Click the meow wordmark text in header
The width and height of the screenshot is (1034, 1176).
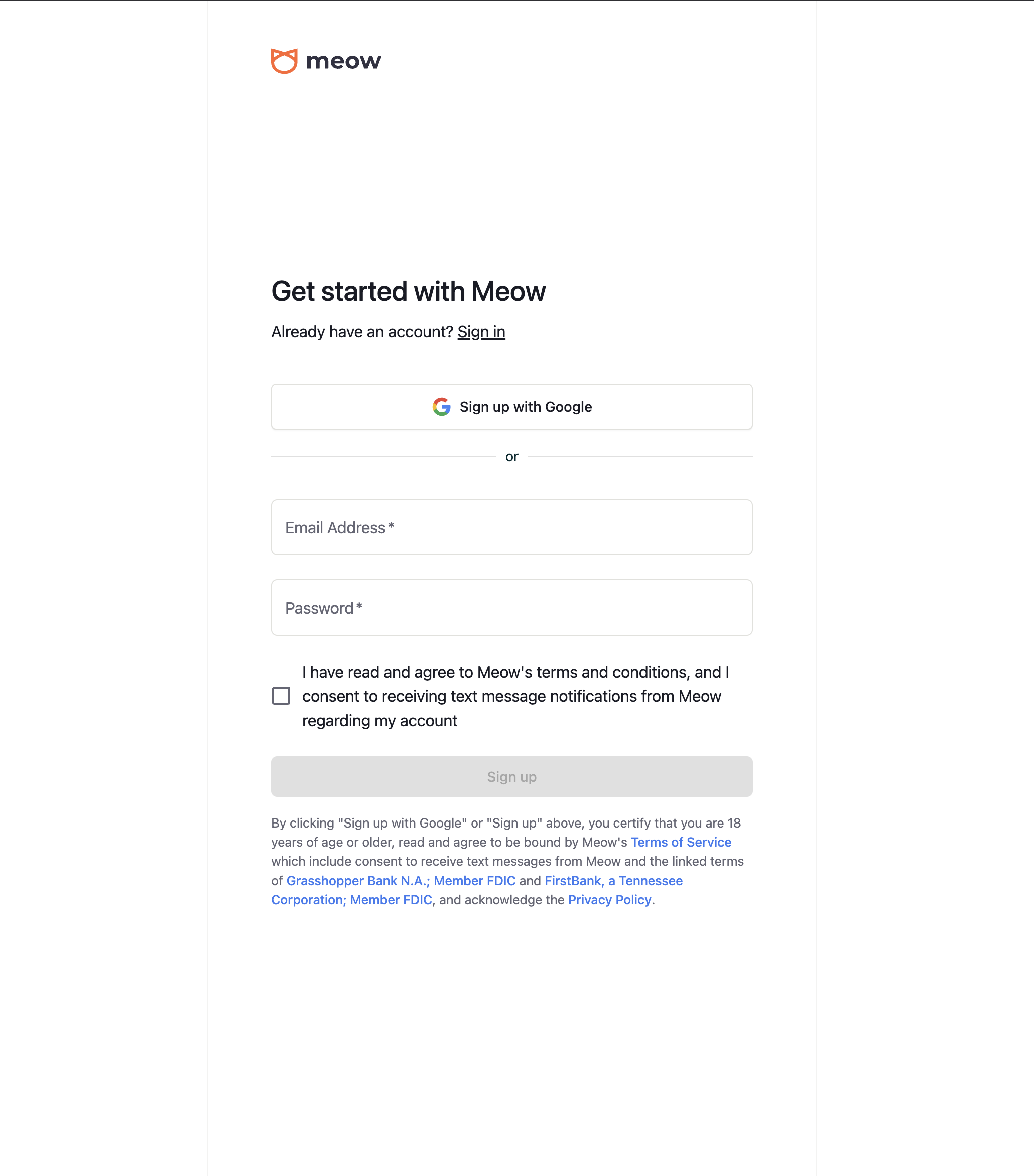click(x=343, y=61)
